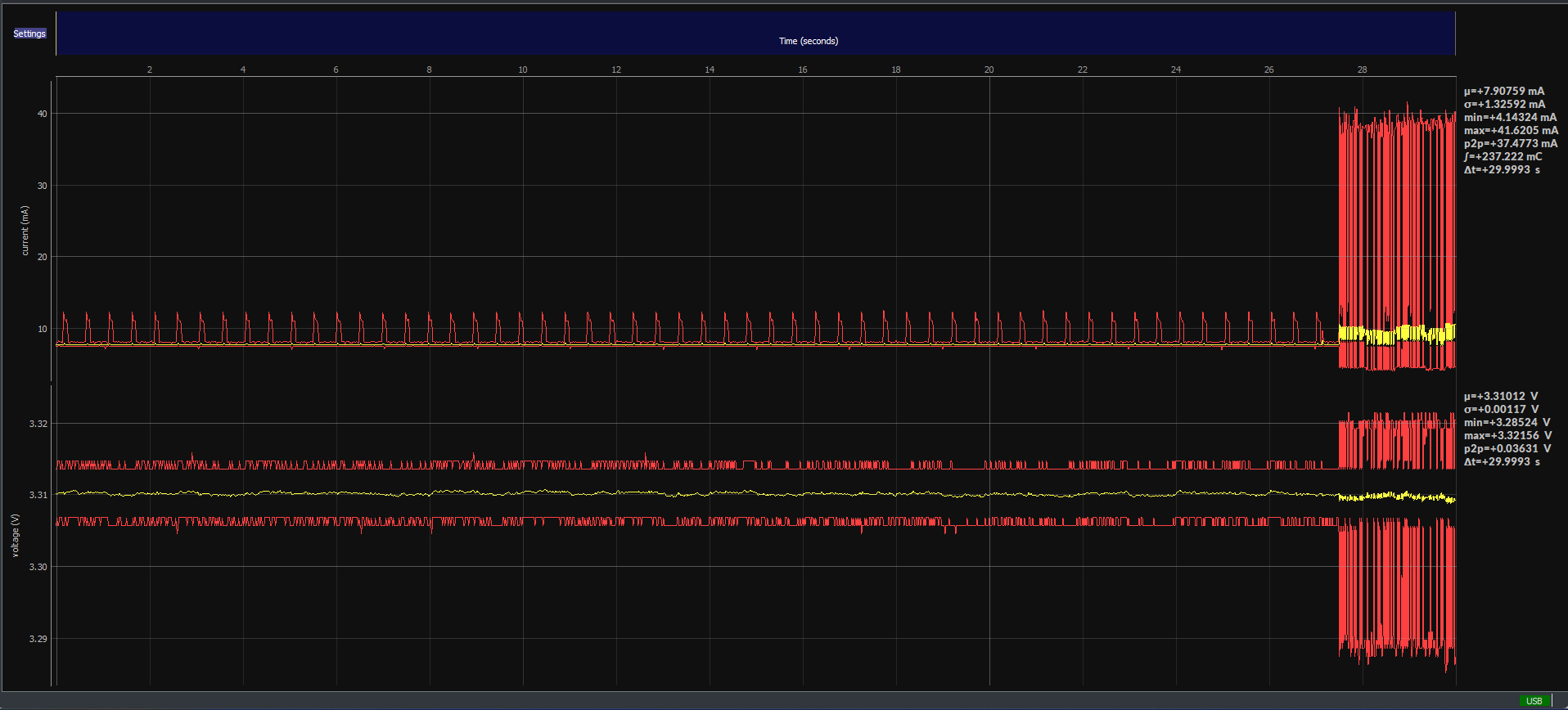
Task: Click the 14 second tick on the time axis
Action: [x=710, y=70]
